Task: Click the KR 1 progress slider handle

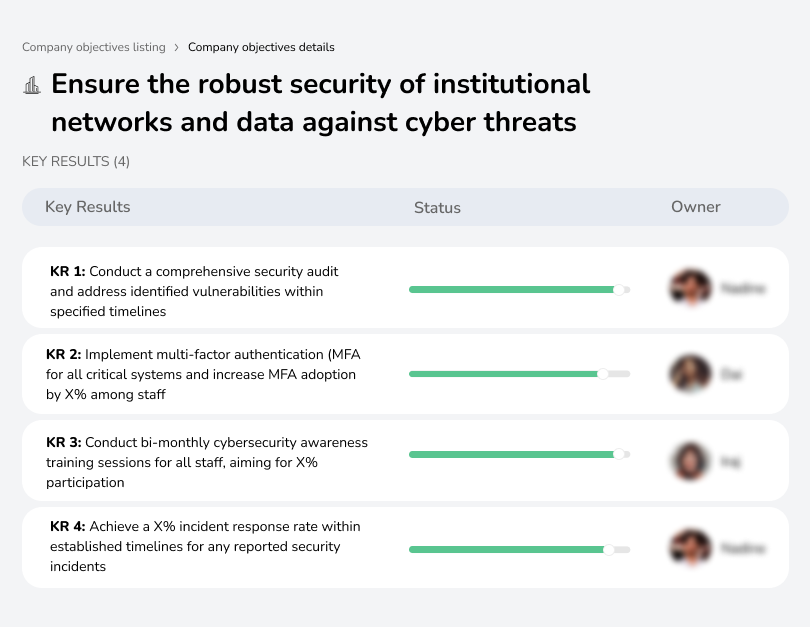Action: (x=619, y=289)
